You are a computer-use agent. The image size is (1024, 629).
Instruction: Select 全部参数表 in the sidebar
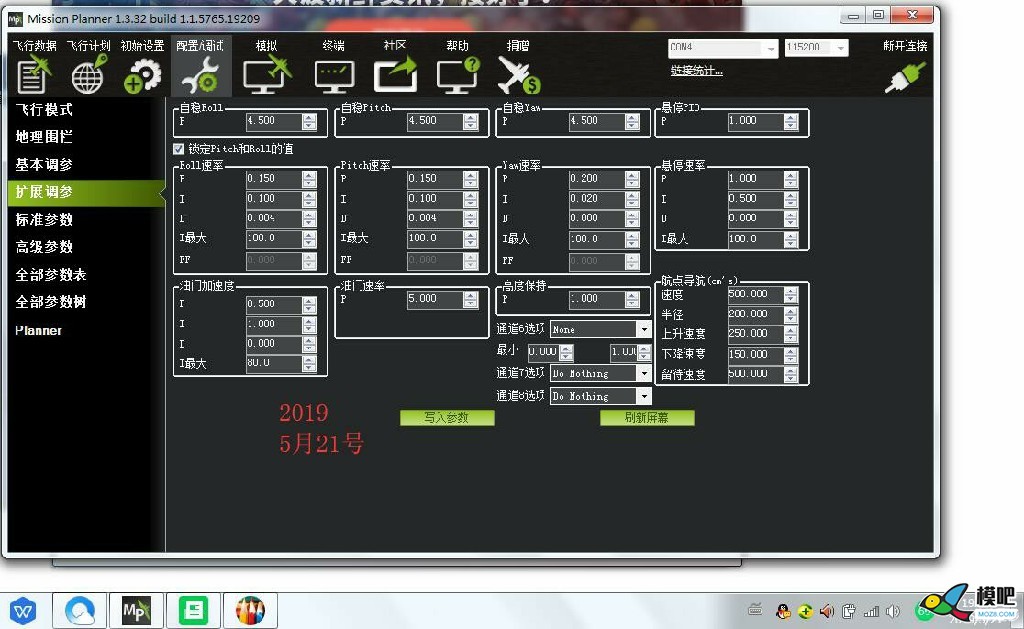51,274
